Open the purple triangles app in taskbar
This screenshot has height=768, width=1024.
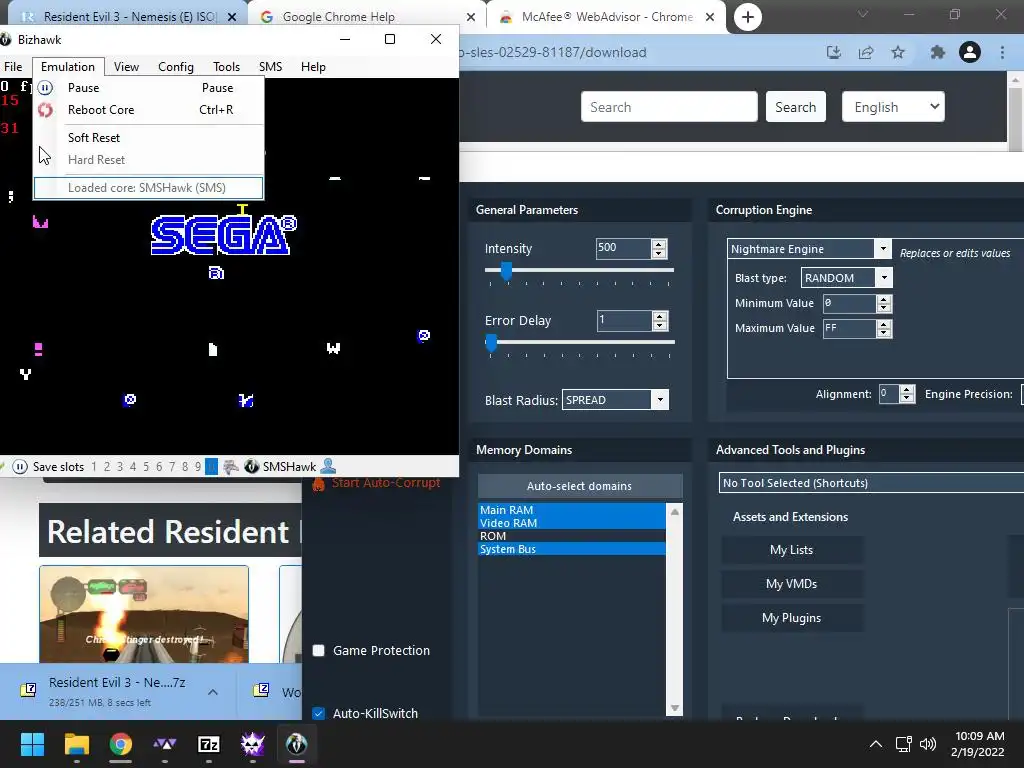[165, 744]
